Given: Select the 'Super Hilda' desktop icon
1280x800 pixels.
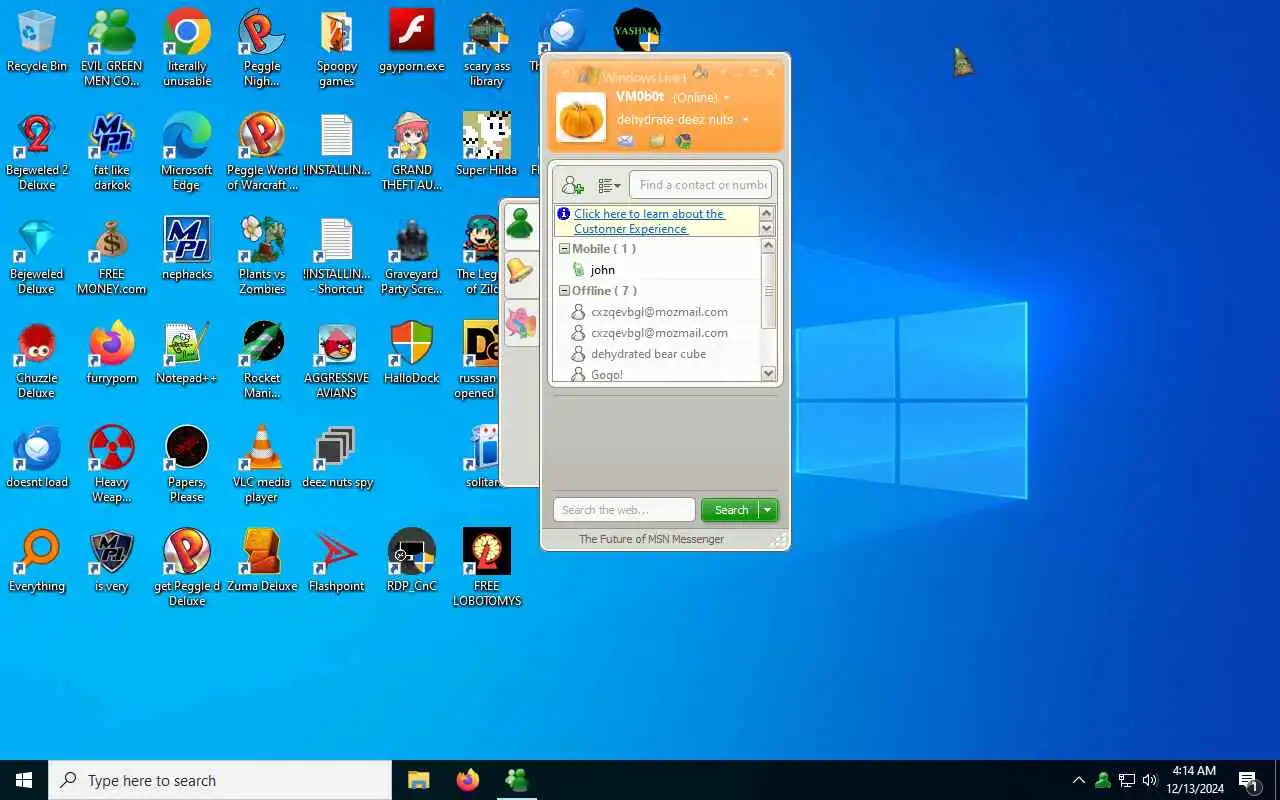Looking at the screenshot, I should pos(487,145).
